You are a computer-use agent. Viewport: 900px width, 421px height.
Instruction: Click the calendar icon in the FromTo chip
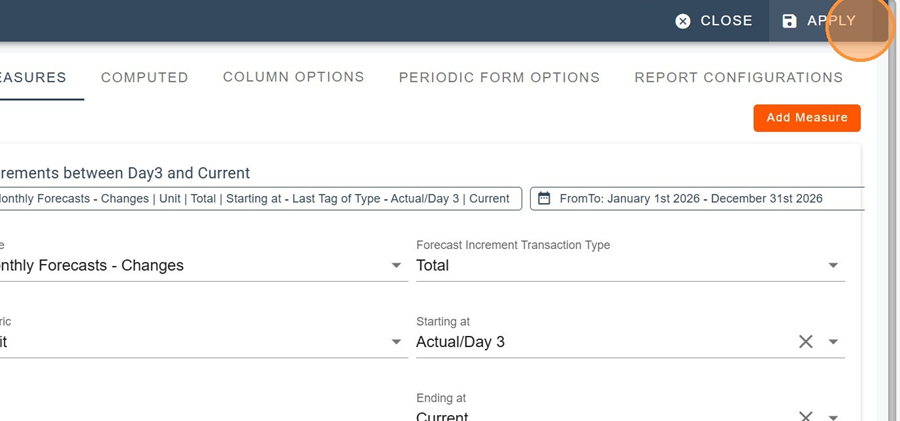pyautogui.click(x=544, y=198)
